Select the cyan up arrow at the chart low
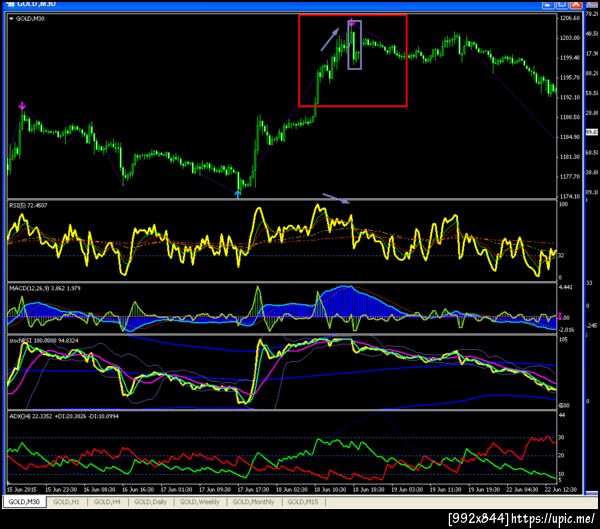Screen dimensions: 600x529 click(238, 194)
